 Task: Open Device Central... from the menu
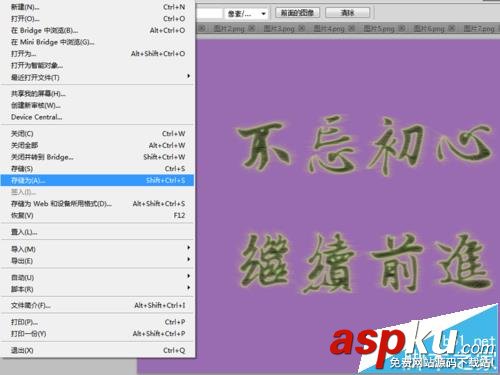tap(97, 117)
